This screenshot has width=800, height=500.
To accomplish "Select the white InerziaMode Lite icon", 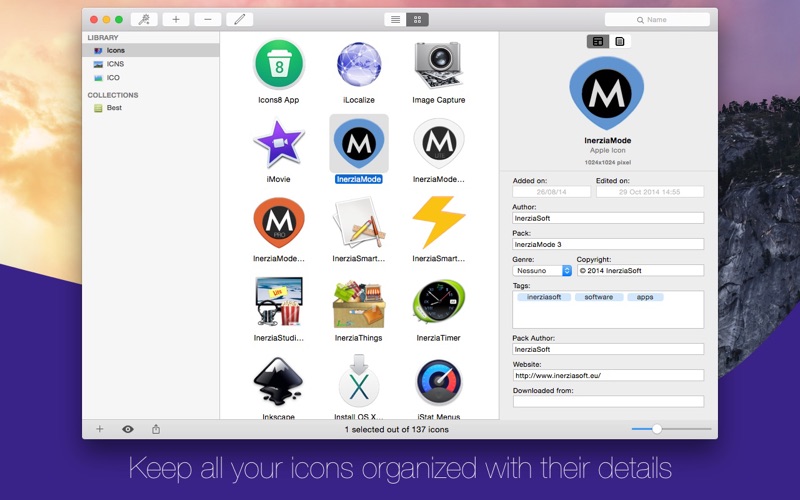I will pyautogui.click(x=439, y=144).
